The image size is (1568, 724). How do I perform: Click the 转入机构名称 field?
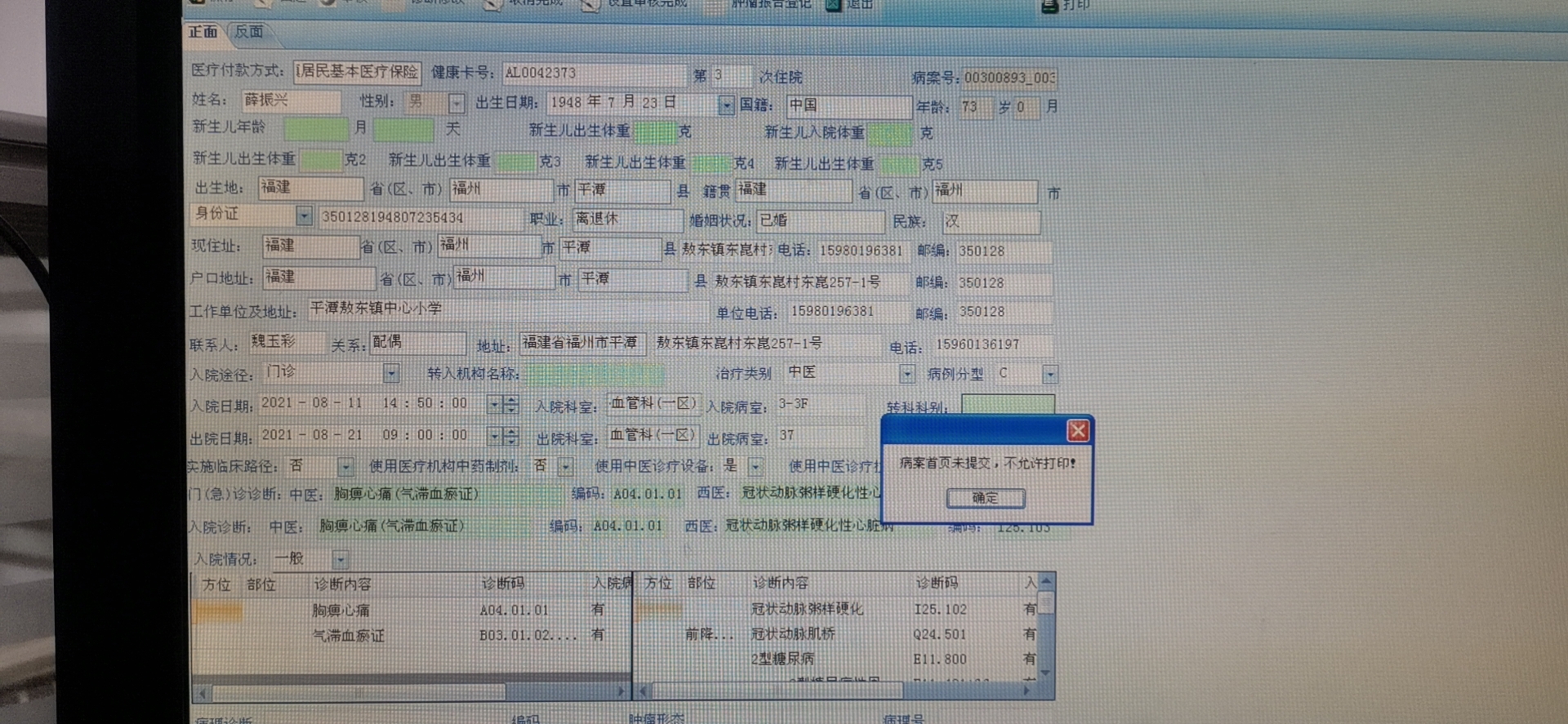click(x=595, y=375)
